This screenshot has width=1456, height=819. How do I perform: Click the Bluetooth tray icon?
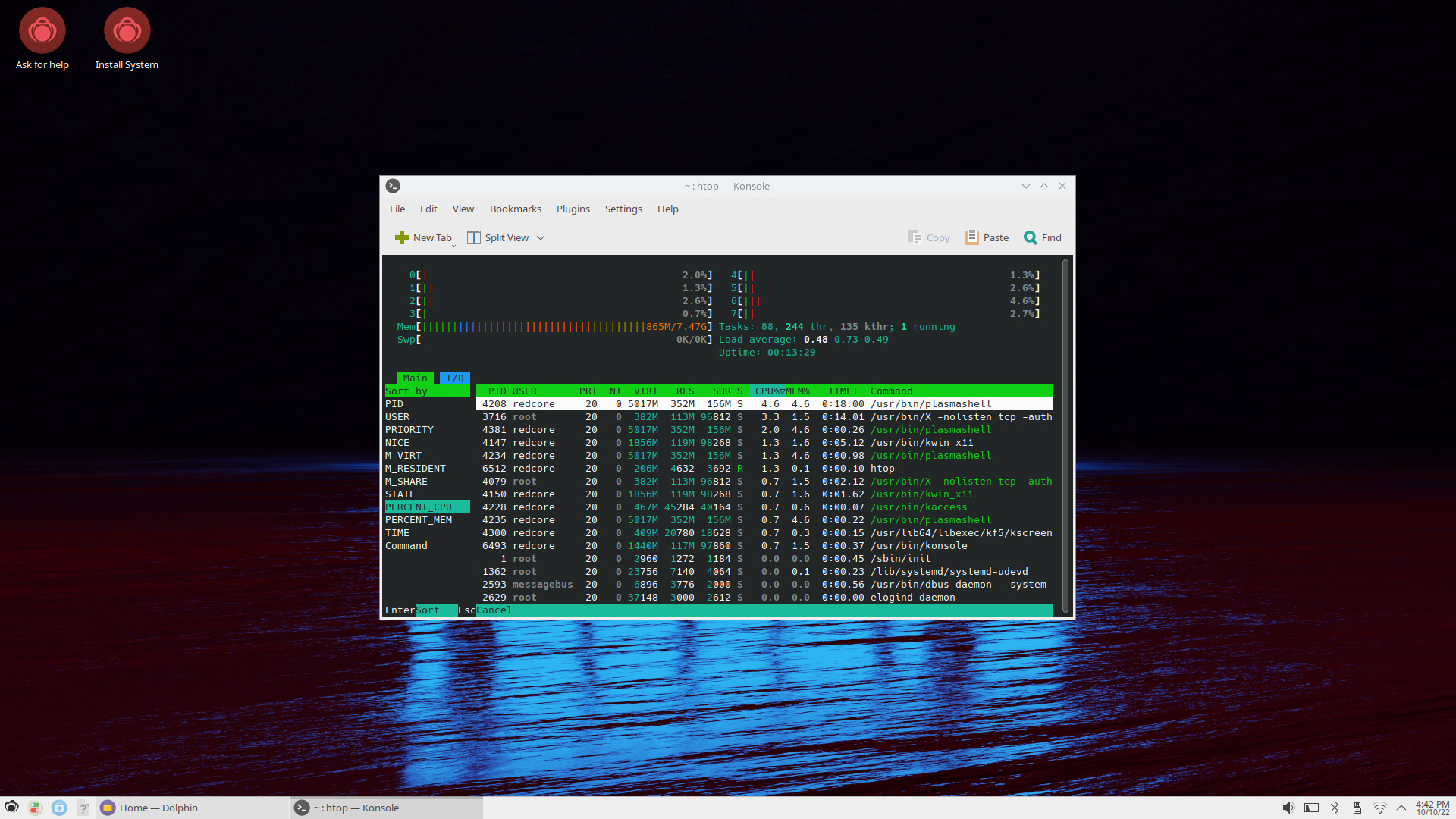tap(1335, 808)
